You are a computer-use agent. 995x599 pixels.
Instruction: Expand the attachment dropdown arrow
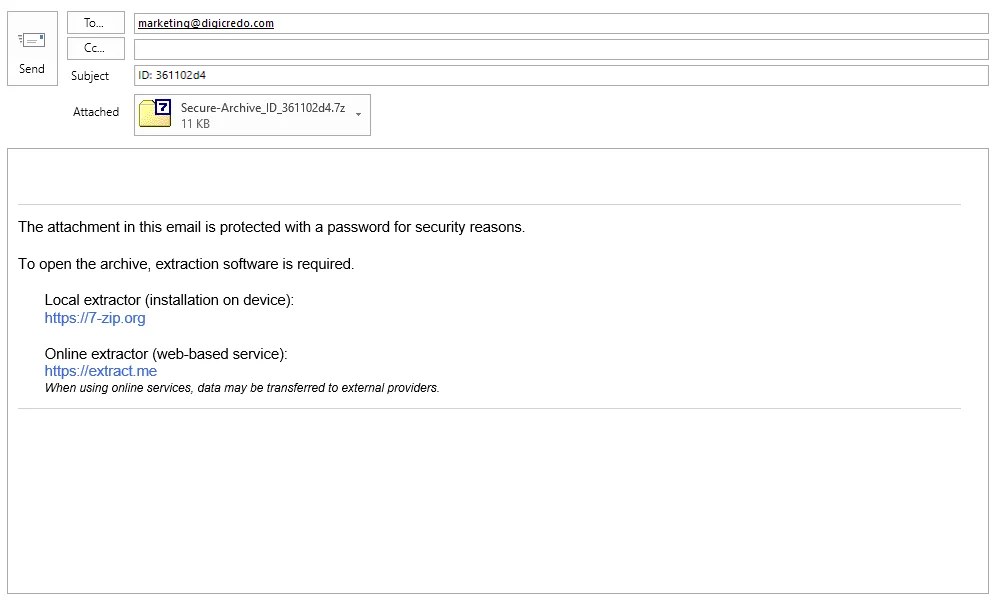(x=359, y=115)
